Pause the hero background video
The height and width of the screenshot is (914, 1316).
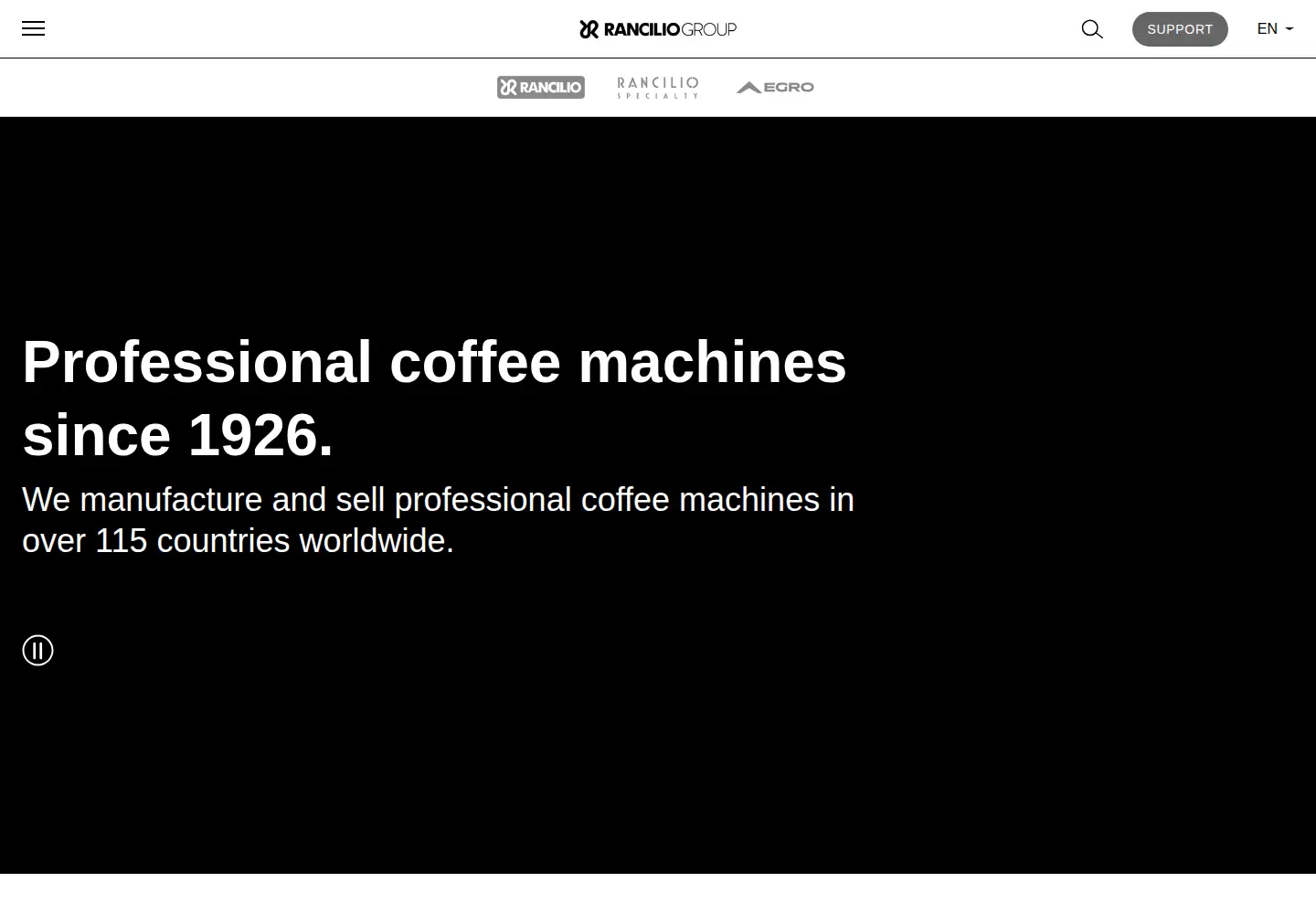37,650
